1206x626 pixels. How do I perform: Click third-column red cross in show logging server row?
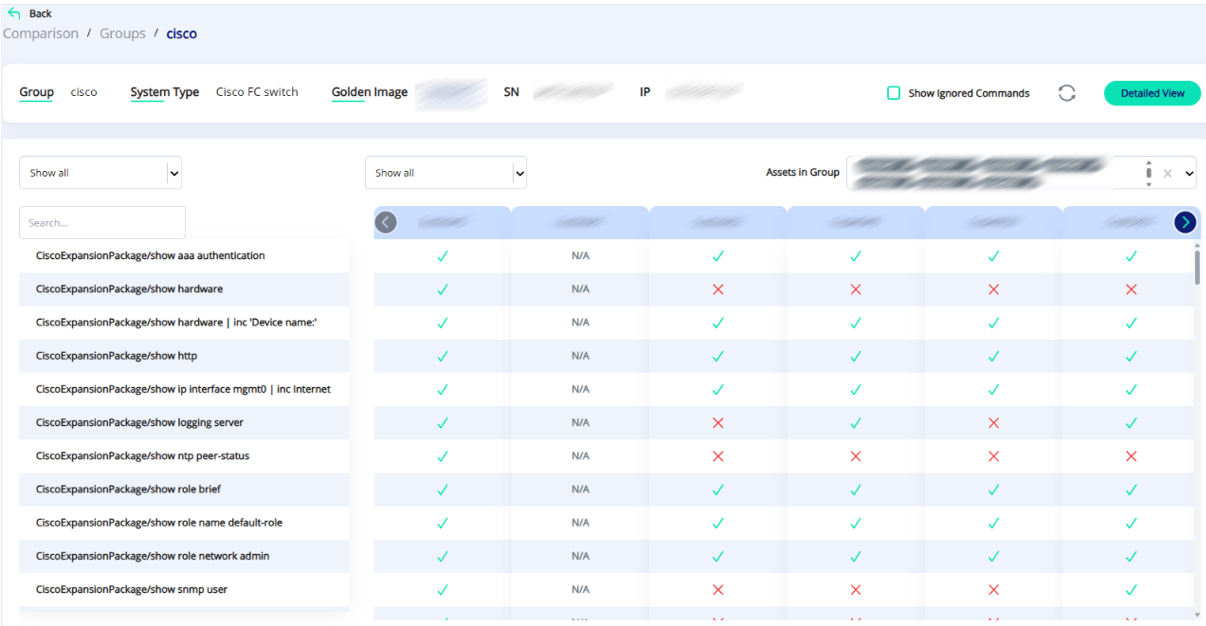tap(717, 423)
